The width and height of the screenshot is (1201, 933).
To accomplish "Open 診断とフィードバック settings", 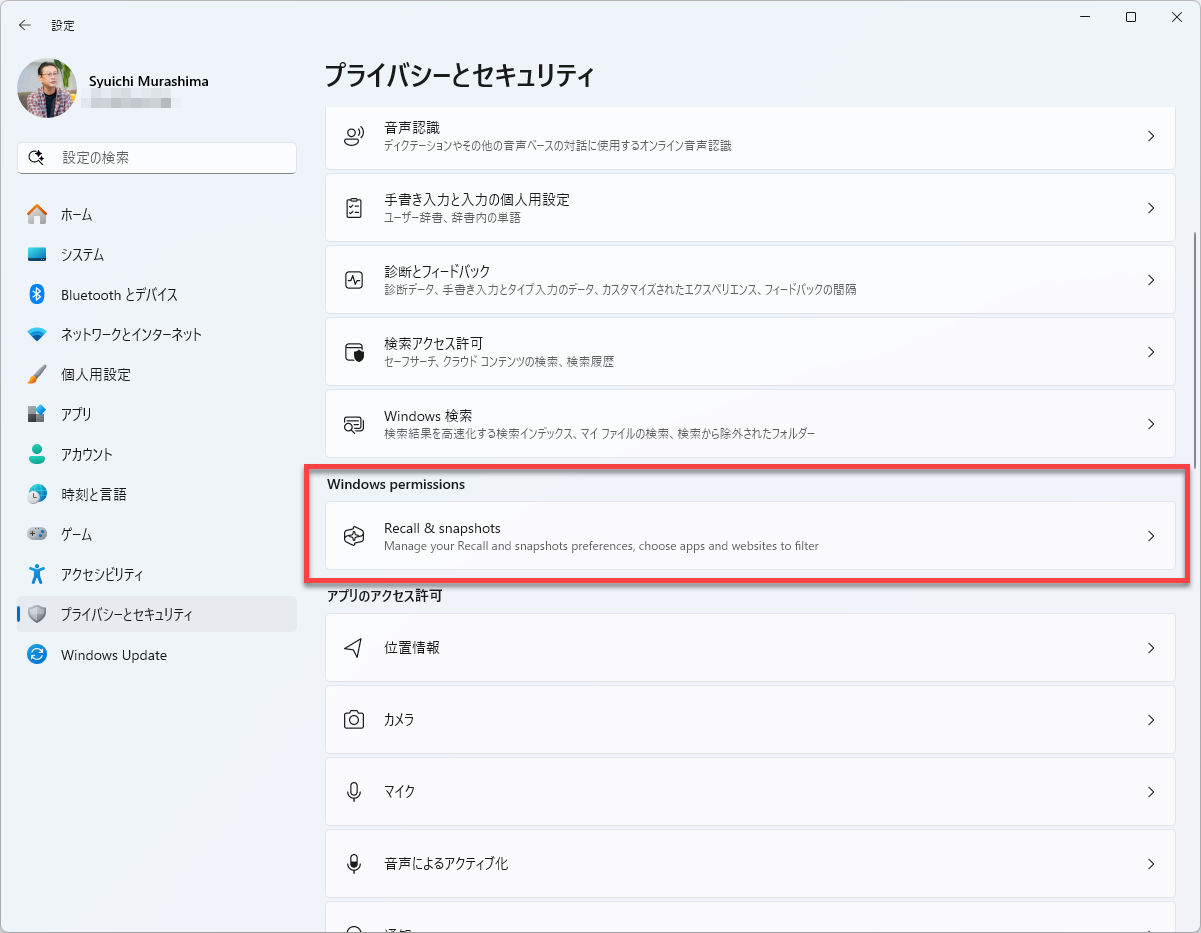I will point(750,280).
